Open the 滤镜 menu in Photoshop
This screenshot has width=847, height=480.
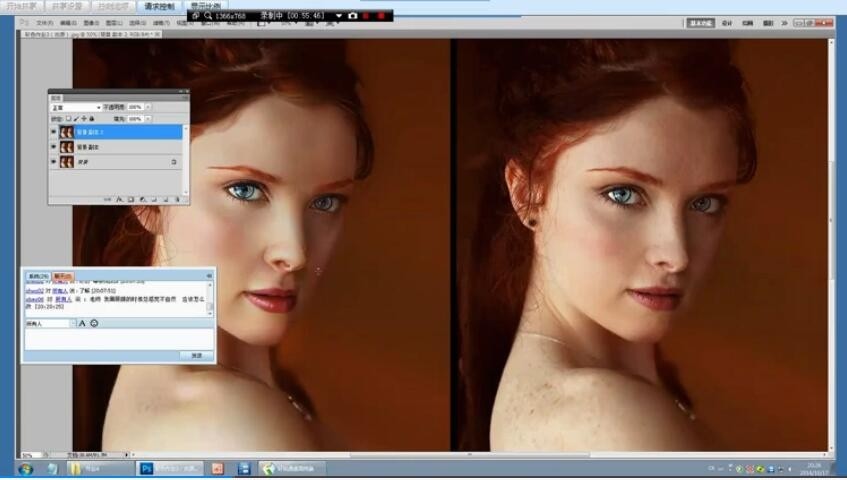tap(162, 23)
